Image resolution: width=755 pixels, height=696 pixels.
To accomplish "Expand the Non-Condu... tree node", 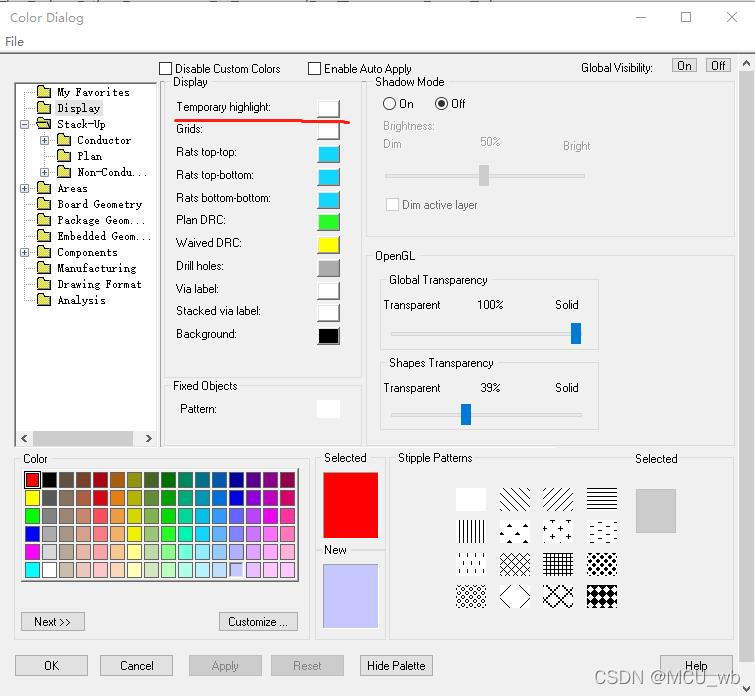I will pos(44,172).
